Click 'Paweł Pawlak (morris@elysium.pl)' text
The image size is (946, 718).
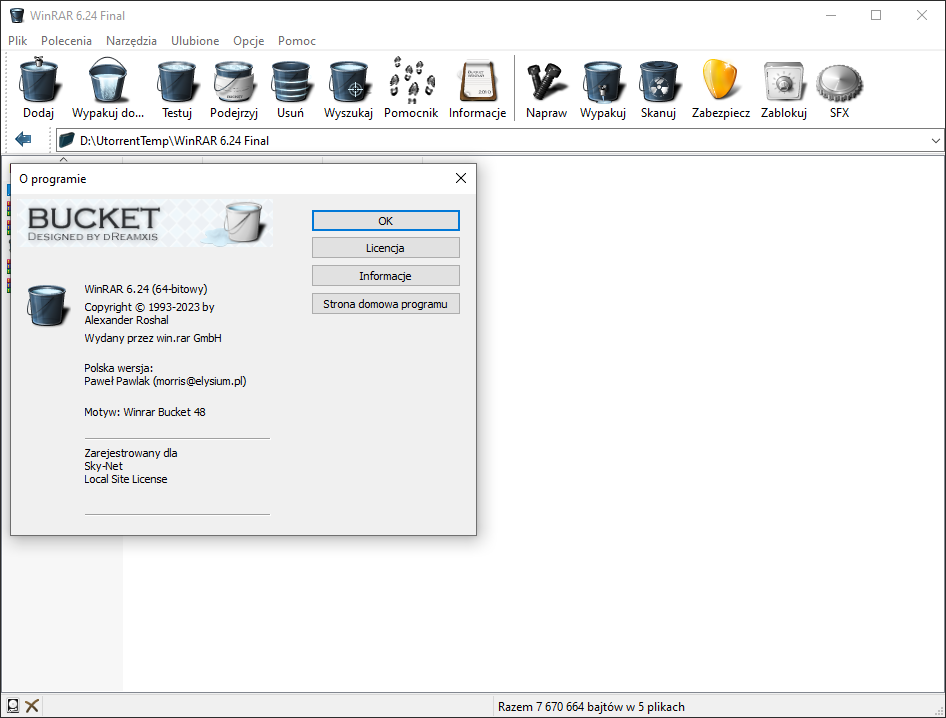click(165, 381)
